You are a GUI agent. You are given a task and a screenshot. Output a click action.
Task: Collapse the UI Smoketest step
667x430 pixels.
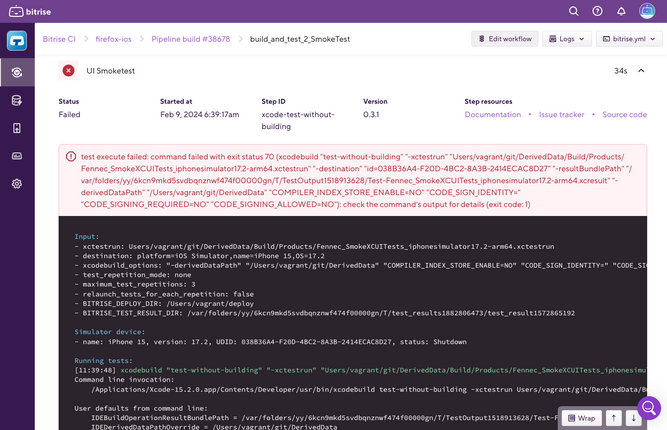pos(641,71)
